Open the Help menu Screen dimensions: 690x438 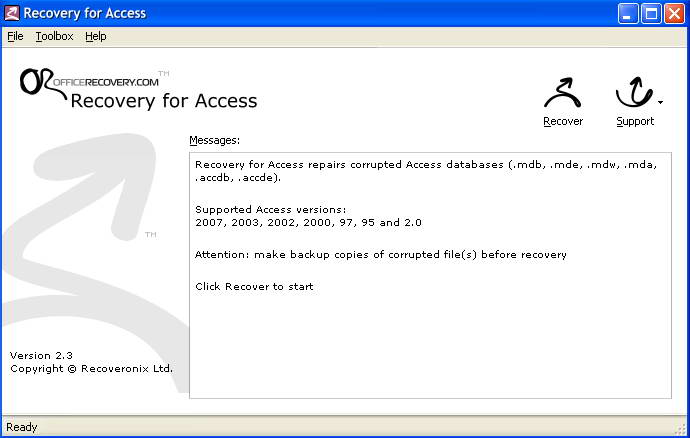click(x=95, y=37)
